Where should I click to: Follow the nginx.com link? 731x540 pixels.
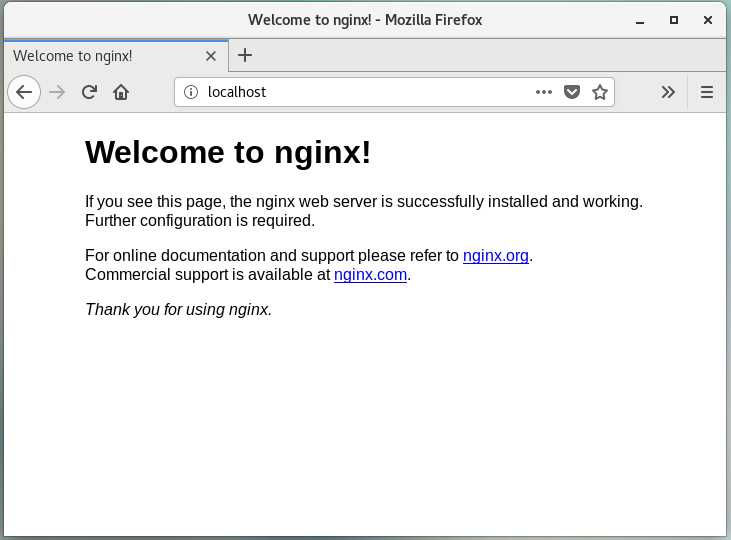[370, 275]
